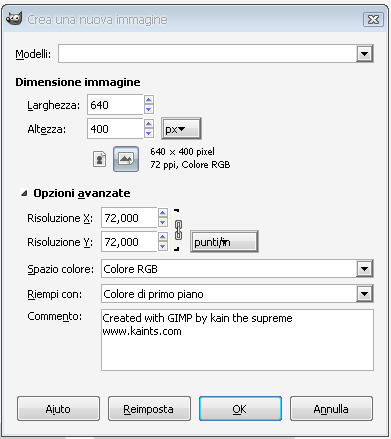The height and width of the screenshot is (439, 391).
Task: Click the Risoluzione Y input field
Action: (x=129, y=242)
